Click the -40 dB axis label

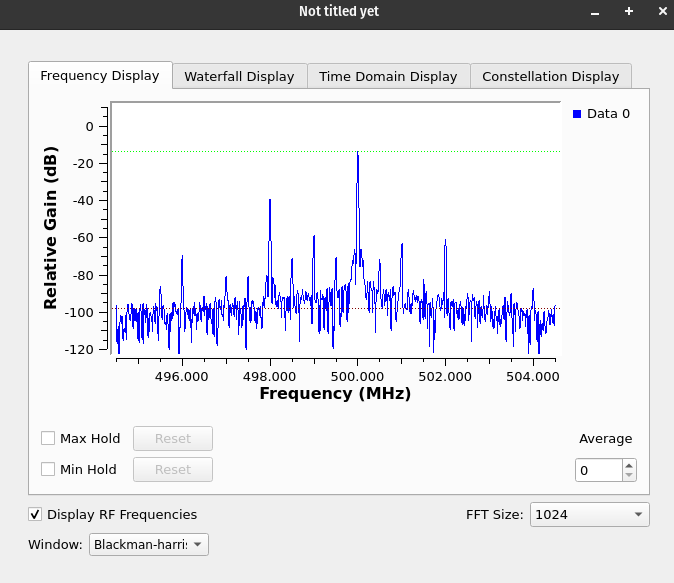coord(83,200)
